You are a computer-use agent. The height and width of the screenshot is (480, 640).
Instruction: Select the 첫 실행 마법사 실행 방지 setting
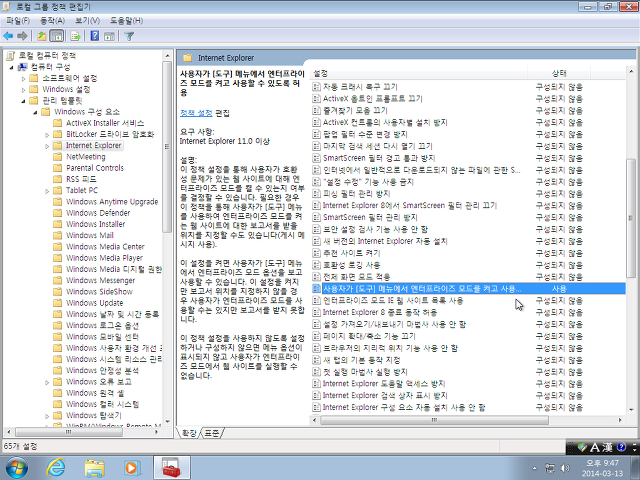coord(365,372)
